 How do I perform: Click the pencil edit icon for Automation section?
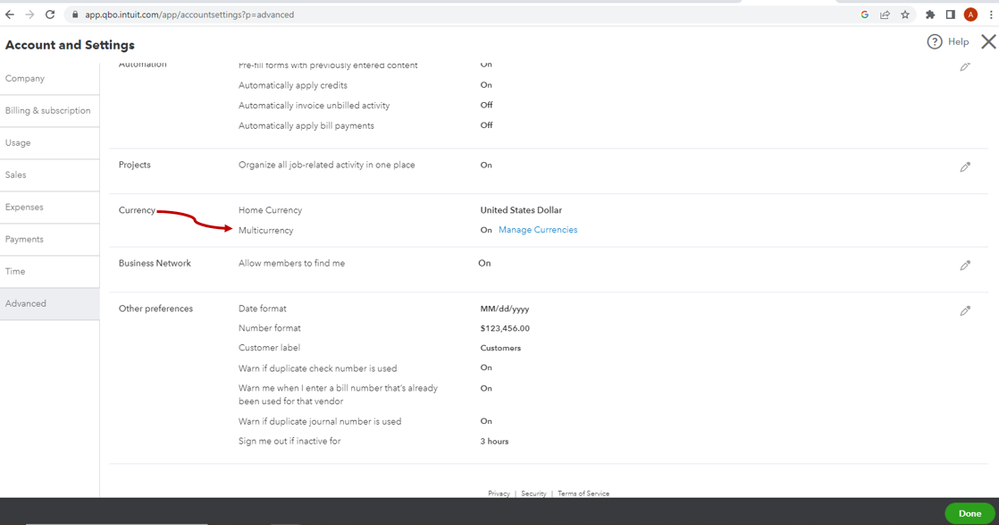tap(965, 66)
